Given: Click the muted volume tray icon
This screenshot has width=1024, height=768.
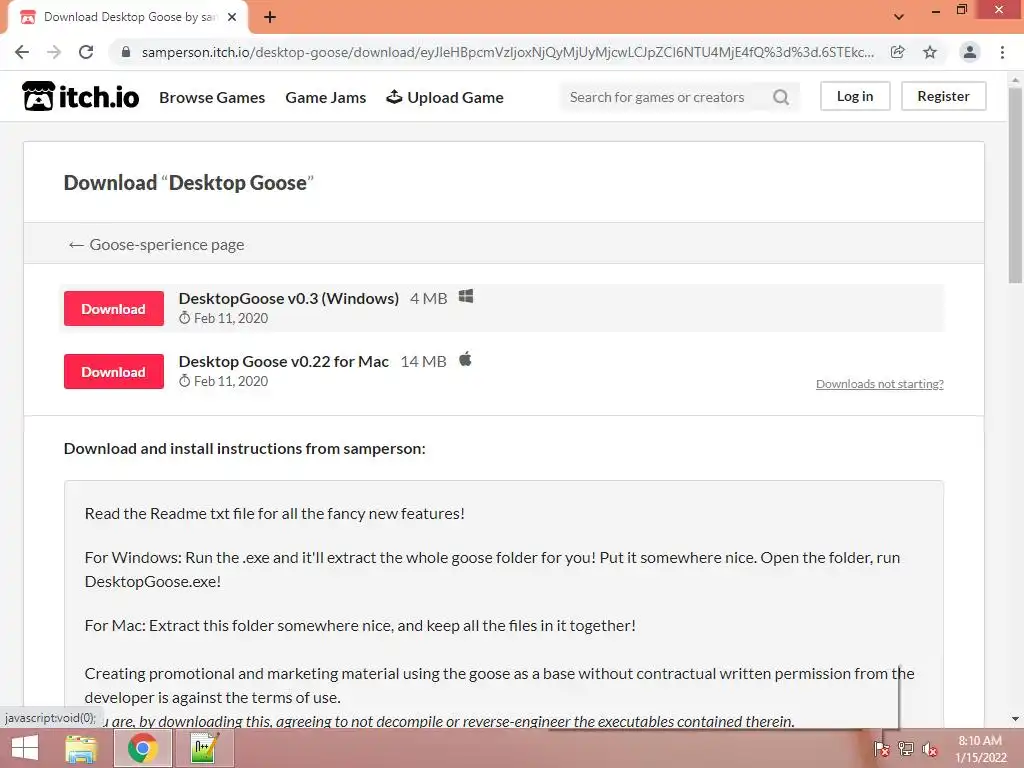Looking at the screenshot, I should tap(929, 749).
